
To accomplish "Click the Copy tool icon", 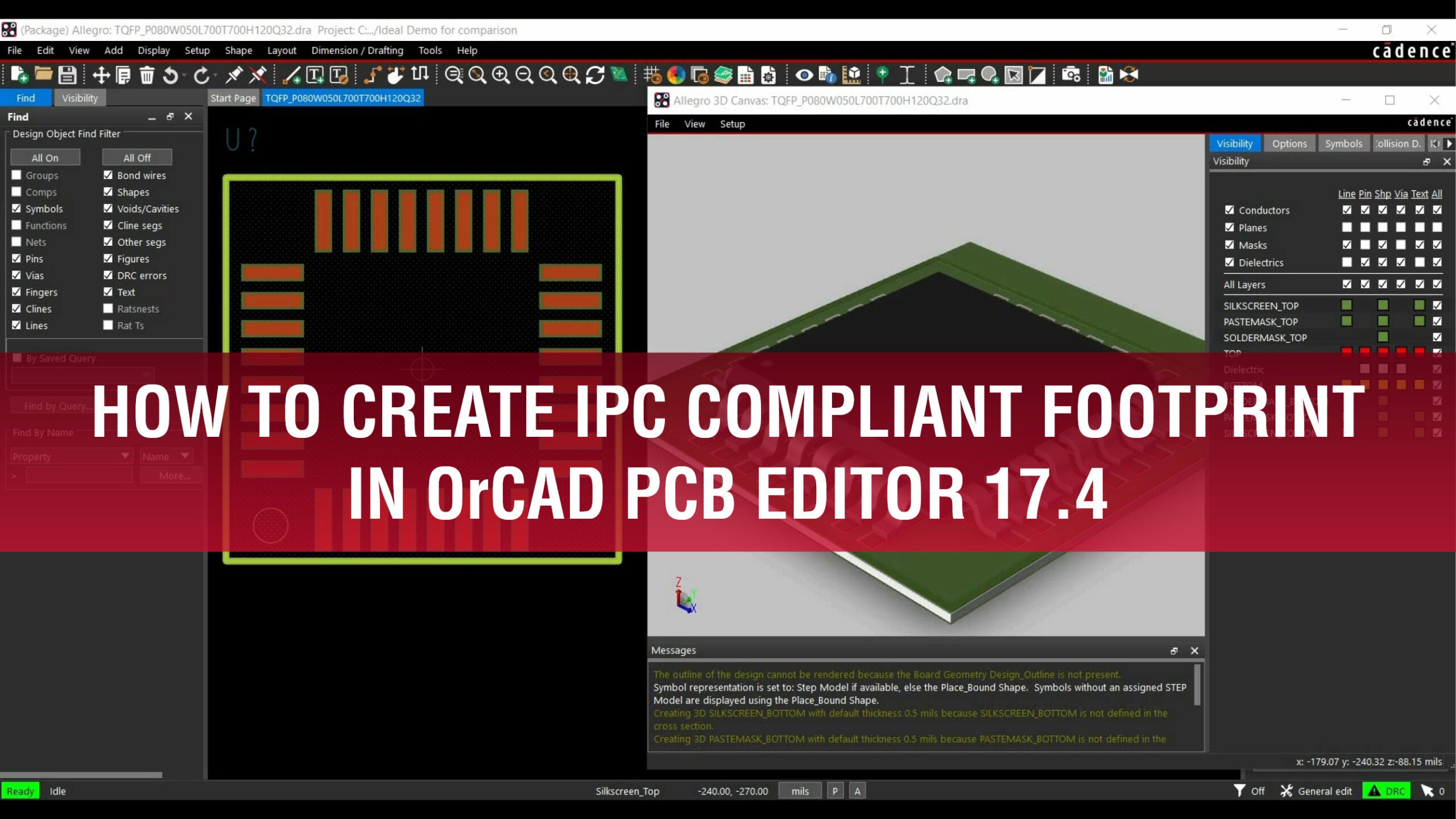I will (123, 75).
